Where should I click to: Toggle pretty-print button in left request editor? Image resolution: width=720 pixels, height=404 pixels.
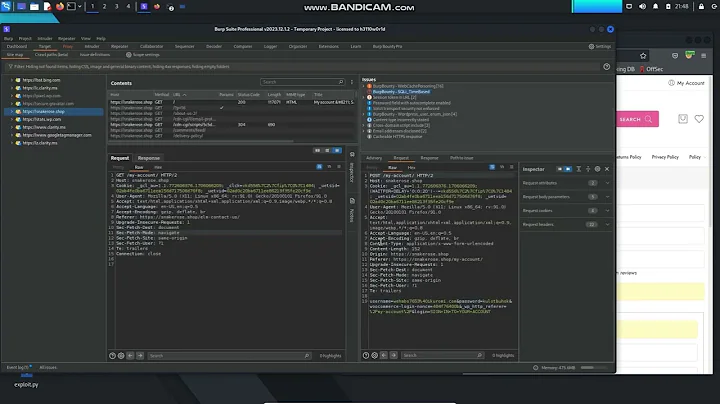tap(319, 167)
